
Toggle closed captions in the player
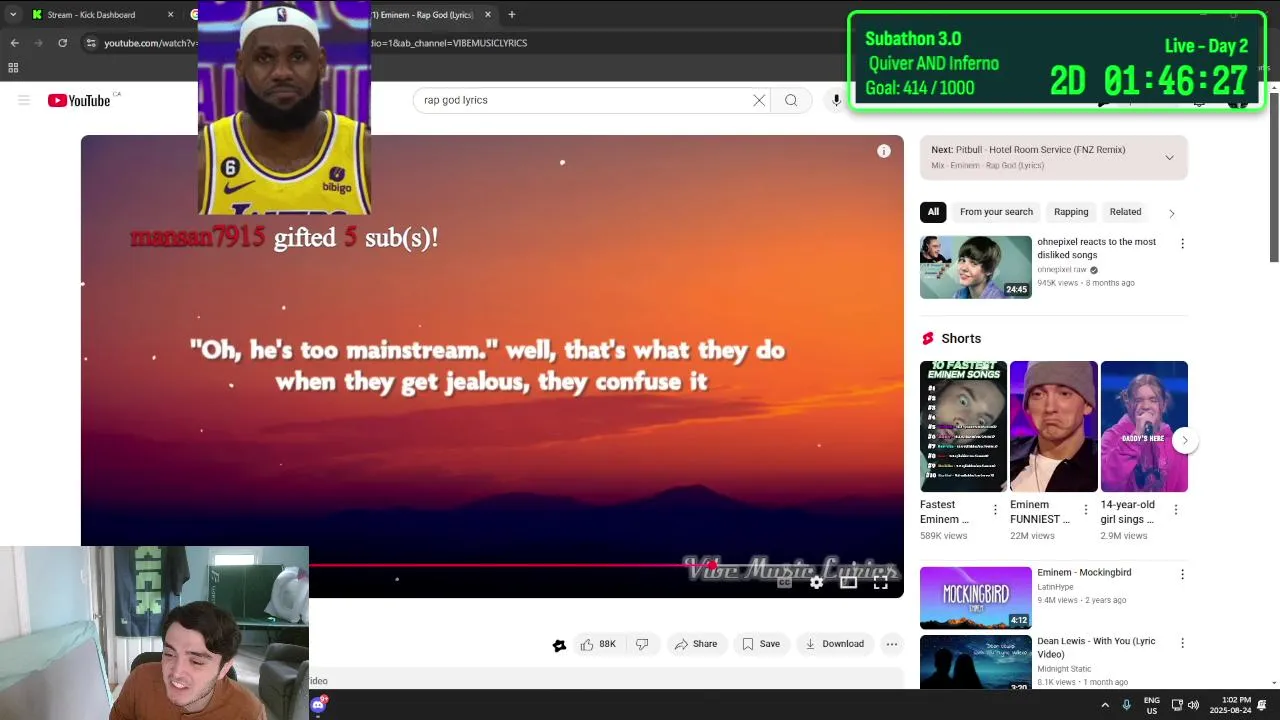[x=785, y=582]
